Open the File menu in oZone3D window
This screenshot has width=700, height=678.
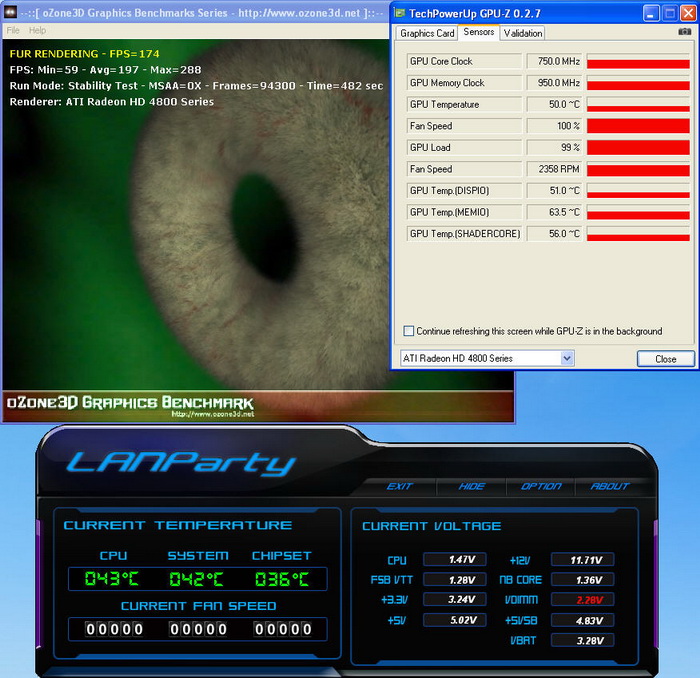click(13, 30)
